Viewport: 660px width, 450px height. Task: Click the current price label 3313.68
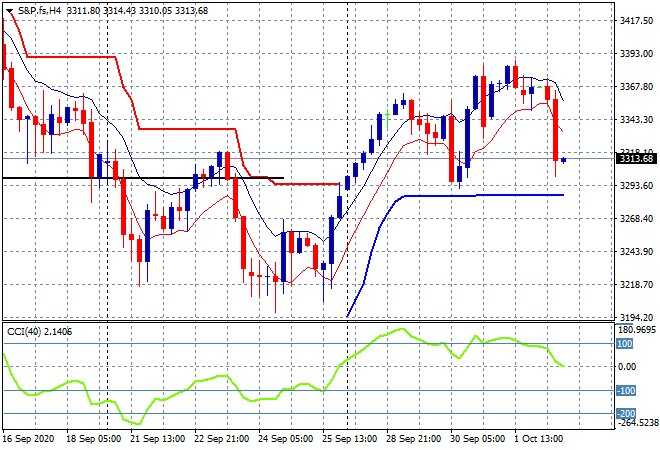pos(636,159)
